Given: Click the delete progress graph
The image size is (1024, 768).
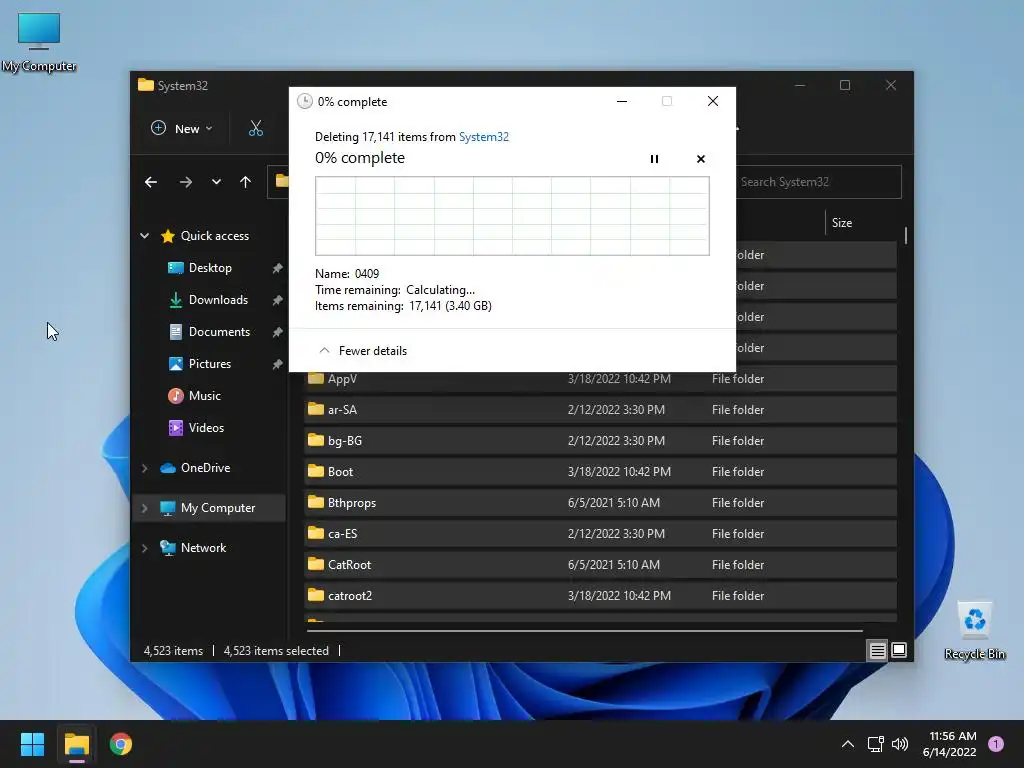Looking at the screenshot, I should click(x=512, y=216).
